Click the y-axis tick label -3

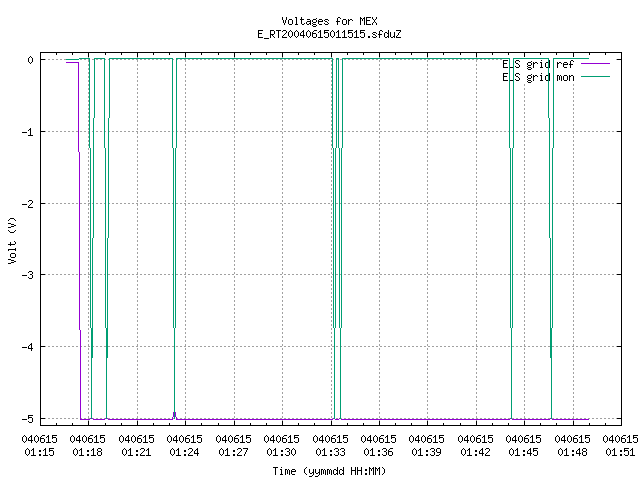(x=27, y=275)
